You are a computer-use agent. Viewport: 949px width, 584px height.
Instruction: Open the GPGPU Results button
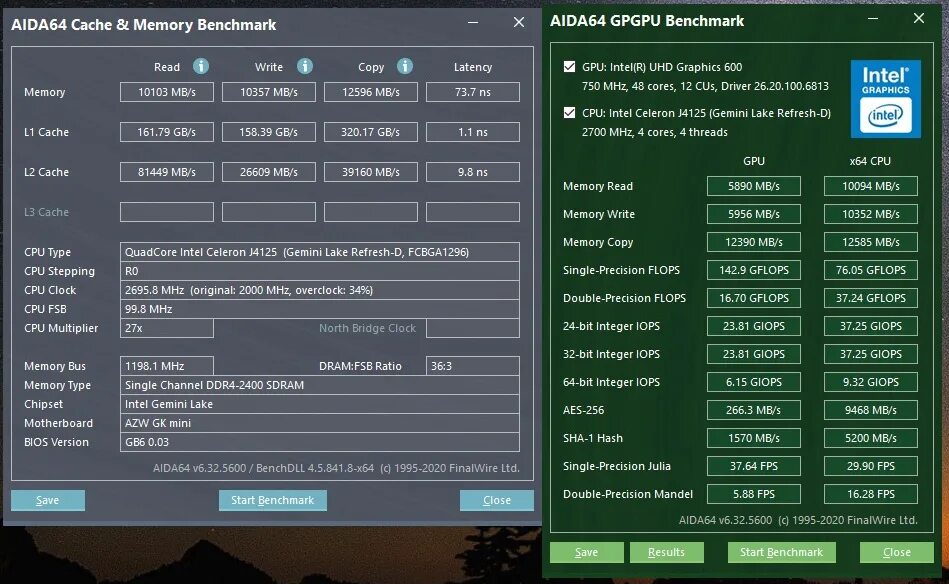point(666,552)
